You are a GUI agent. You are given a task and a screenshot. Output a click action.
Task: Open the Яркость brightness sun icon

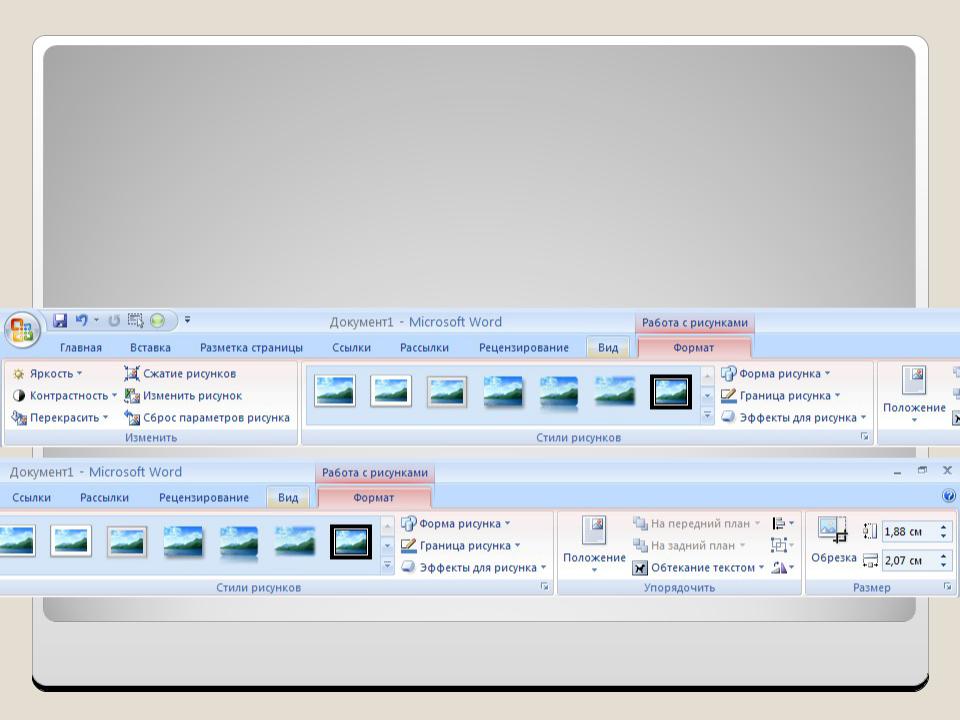[x=19, y=373]
